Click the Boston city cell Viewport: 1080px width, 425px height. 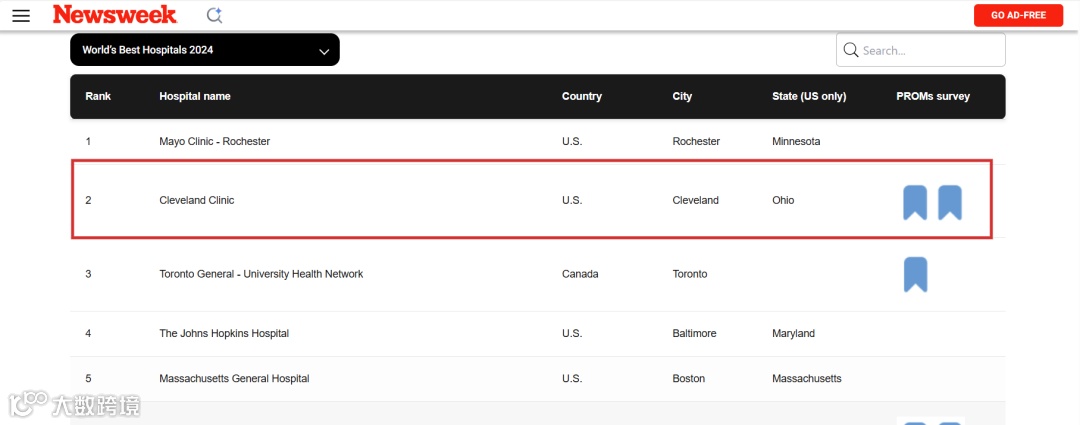[x=689, y=379]
